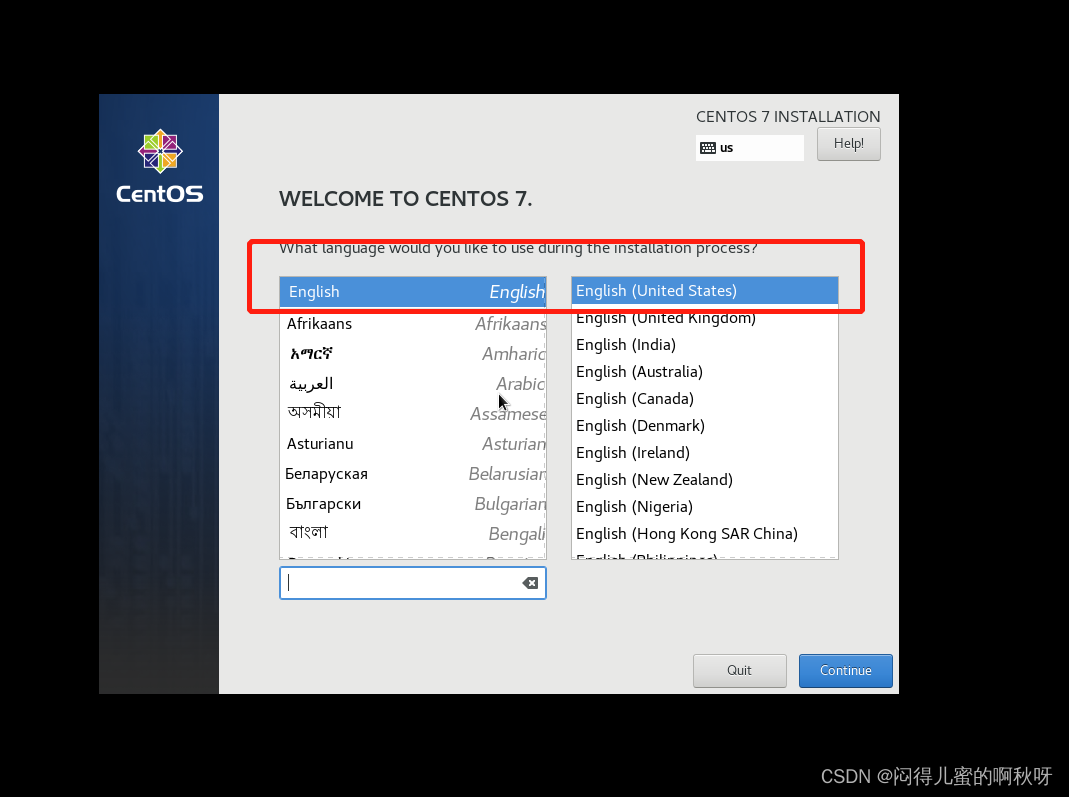Select the Arabic language row
Image resolution: width=1069 pixels, height=797 pixels.
412,384
